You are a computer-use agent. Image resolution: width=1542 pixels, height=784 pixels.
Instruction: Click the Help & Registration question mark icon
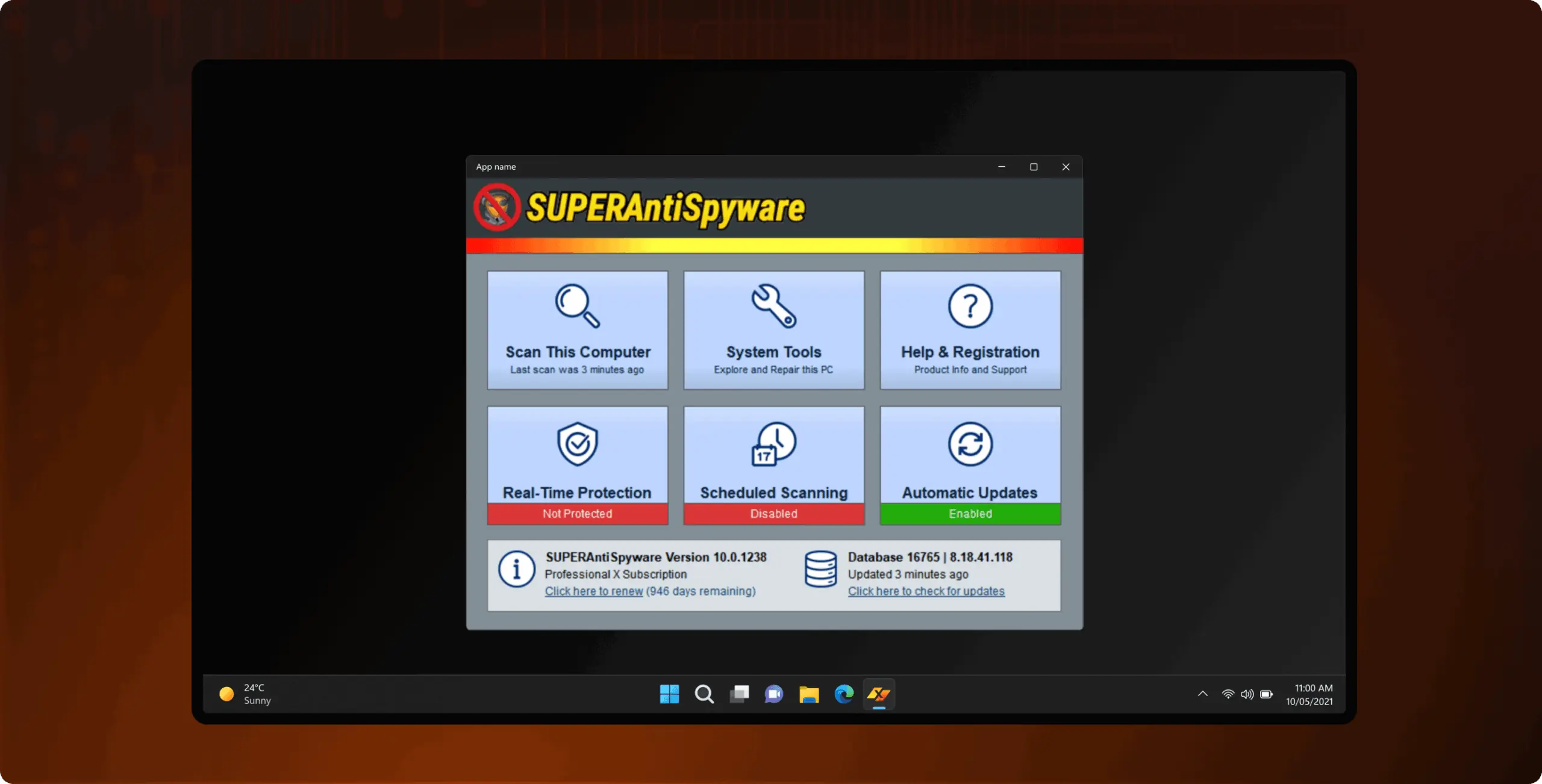970,306
